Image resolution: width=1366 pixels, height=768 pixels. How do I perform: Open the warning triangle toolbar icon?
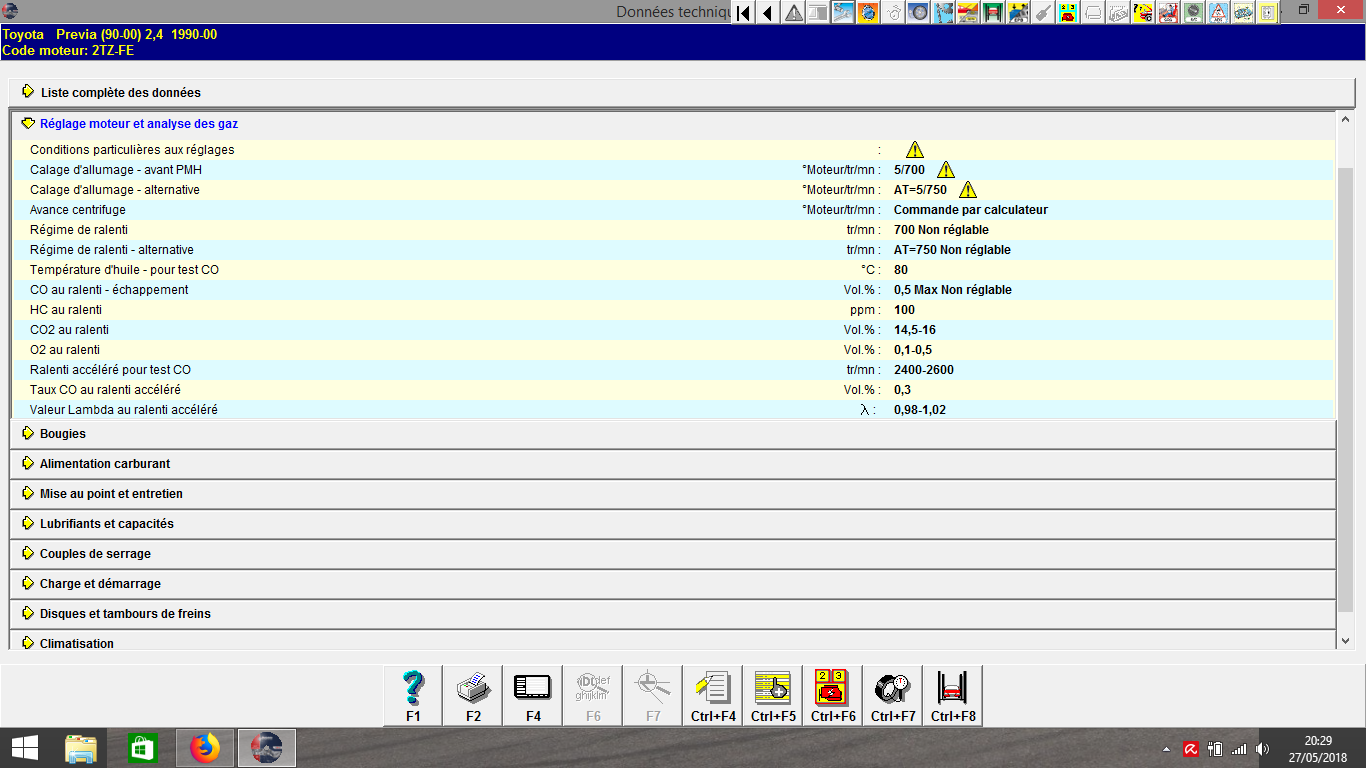click(x=794, y=13)
